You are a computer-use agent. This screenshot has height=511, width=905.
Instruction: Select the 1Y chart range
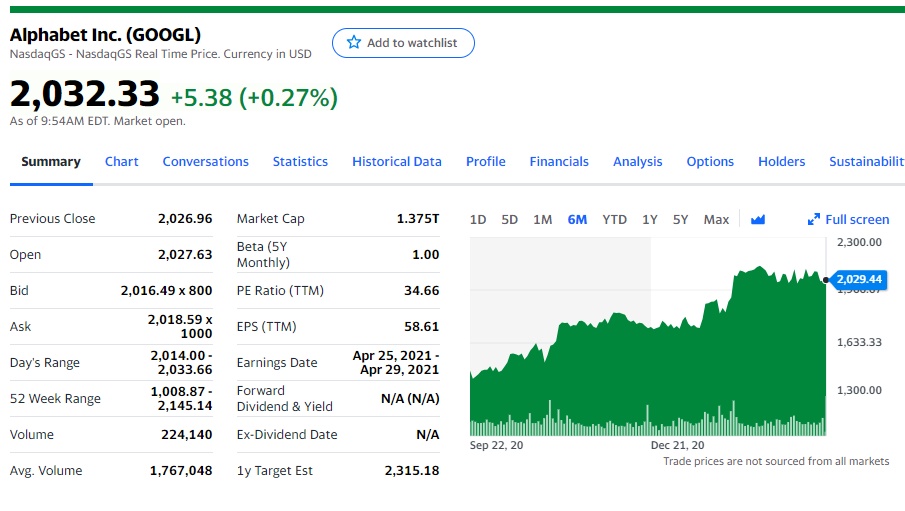(x=650, y=219)
